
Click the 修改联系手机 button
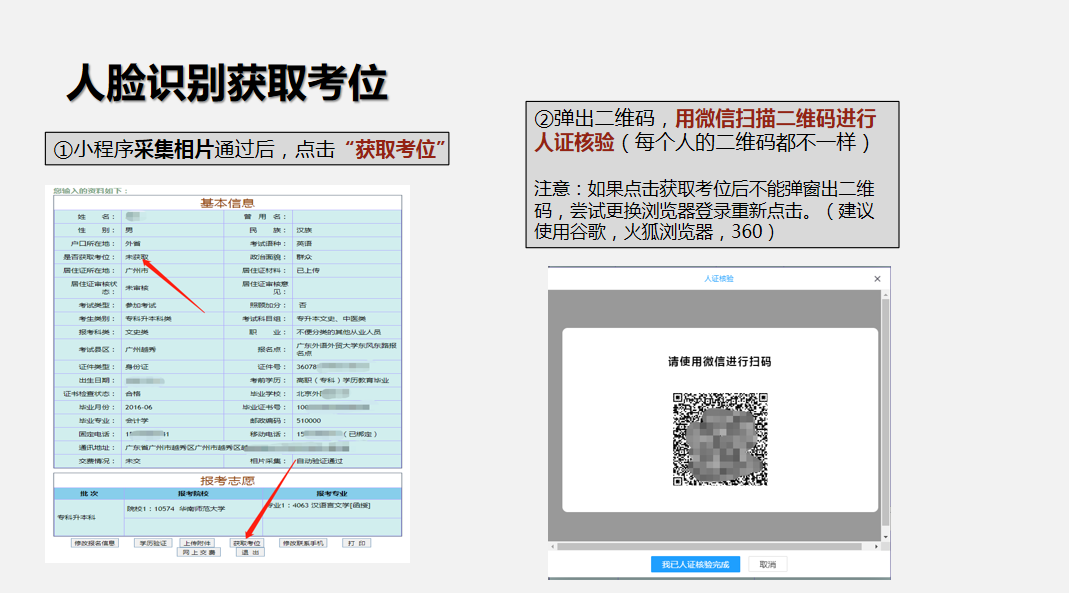pyautogui.click(x=304, y=543)
